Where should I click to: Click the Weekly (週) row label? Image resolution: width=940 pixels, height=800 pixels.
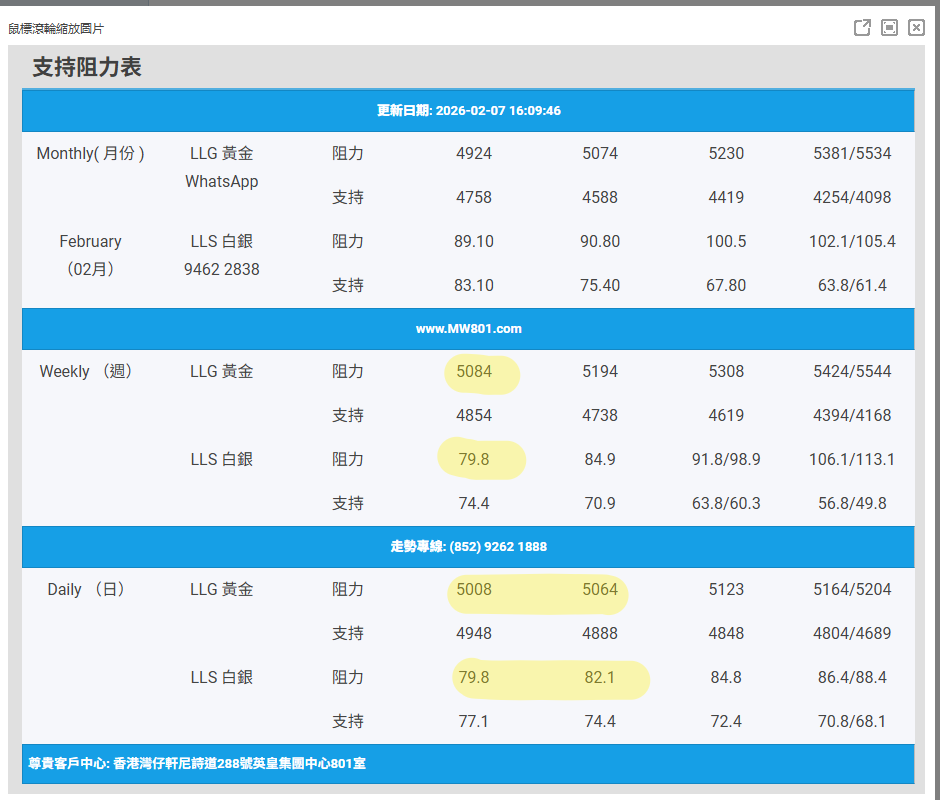tap(87, 372)
